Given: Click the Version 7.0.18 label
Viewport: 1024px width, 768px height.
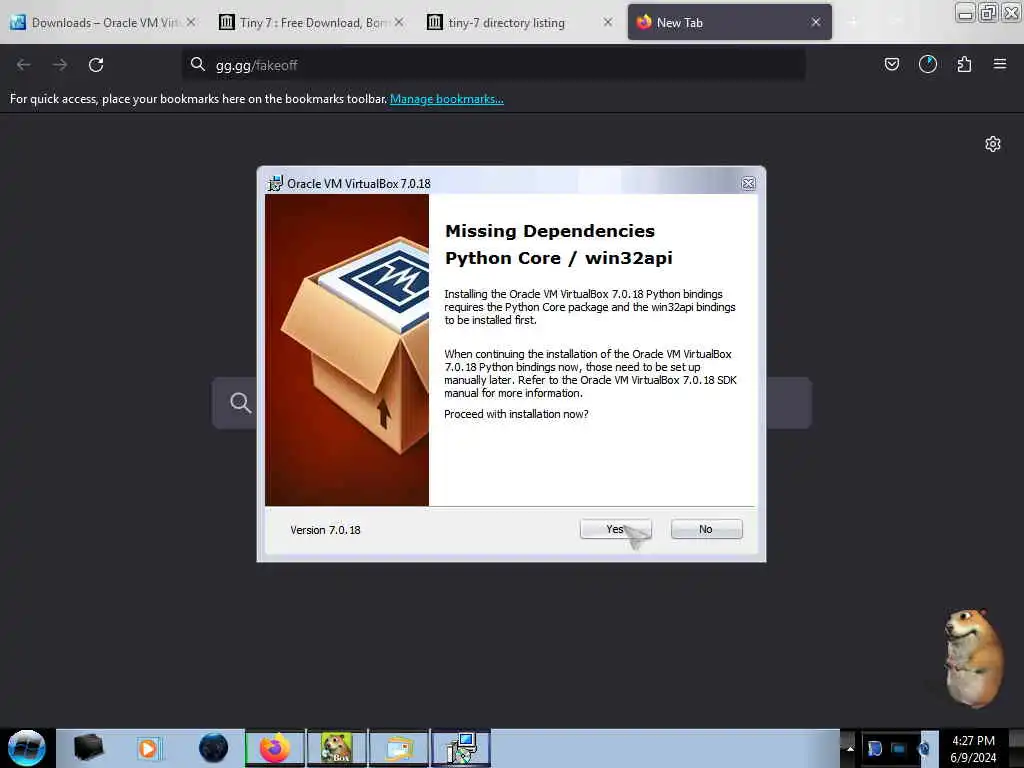Looking at the screenshot, I should pos(325,530).
